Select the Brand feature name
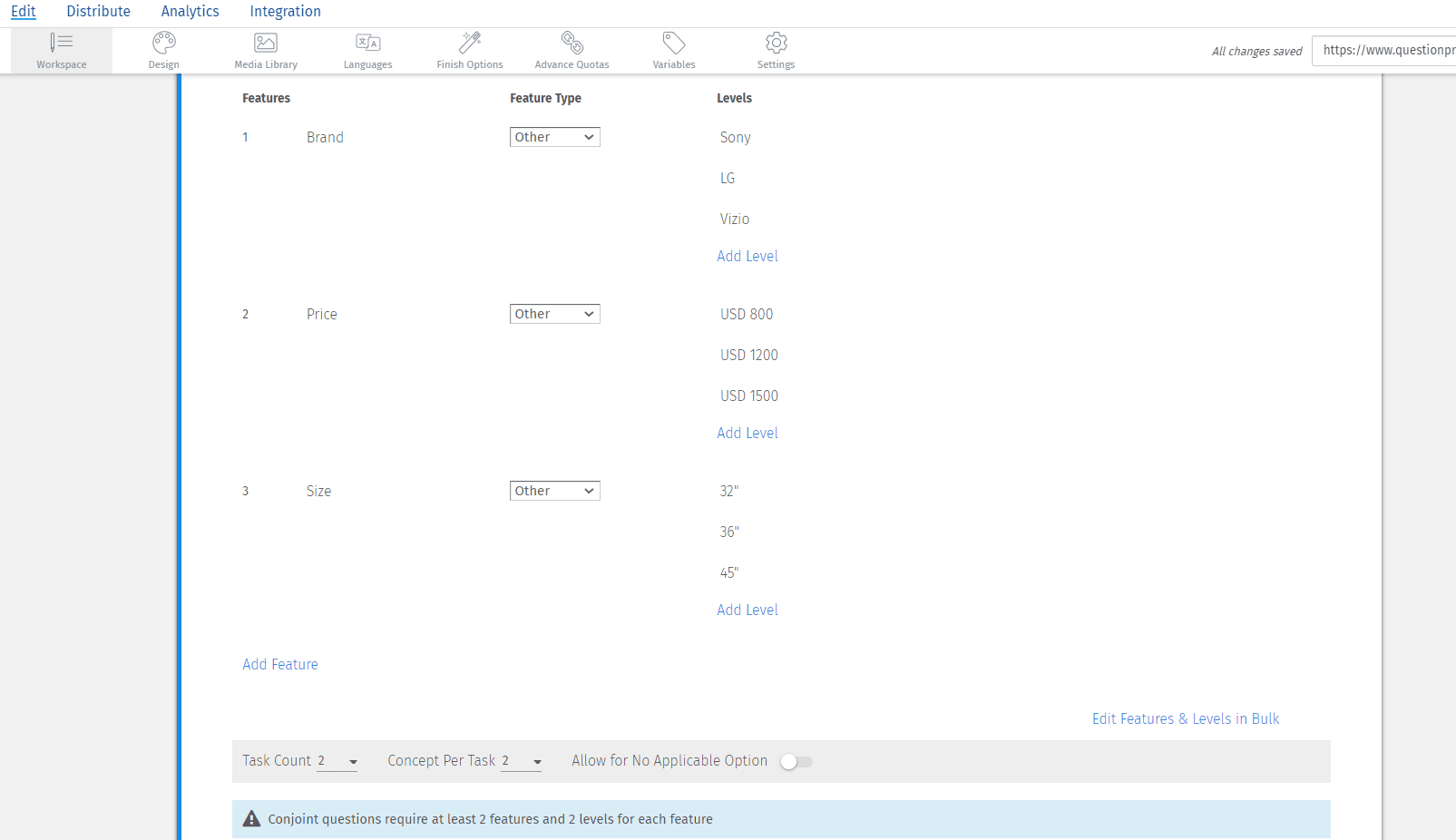The height and width of the screenshot is (840, 1456). (325, 137)
